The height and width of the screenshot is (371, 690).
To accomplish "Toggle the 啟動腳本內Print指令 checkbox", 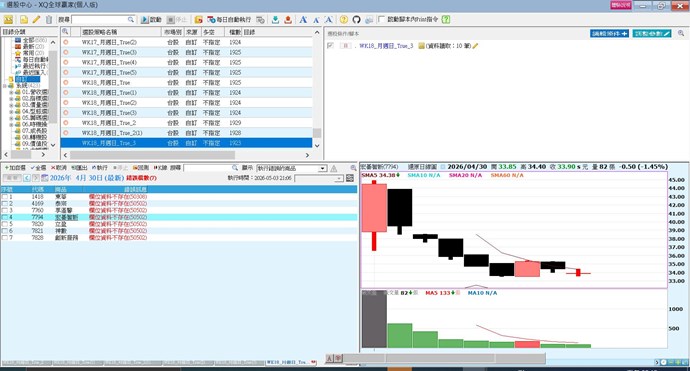I will pos(381,19).
